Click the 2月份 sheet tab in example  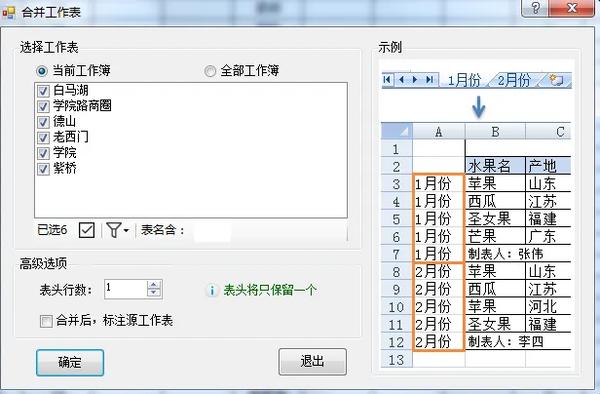pos(514,80)
